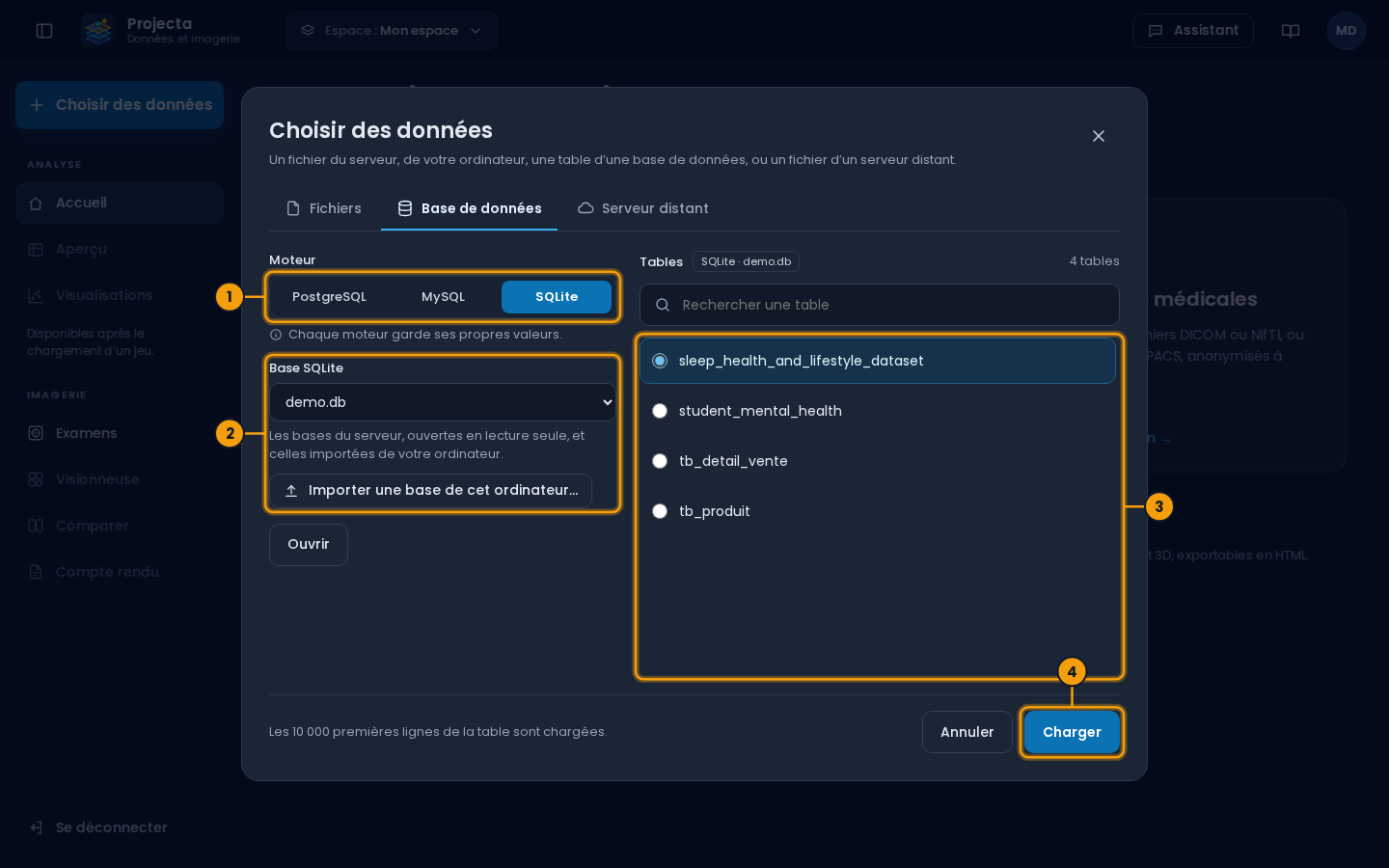Click the Aperçu table icon
The width and height of the screenshot is (1389, 868).
[x=36, y=250]
